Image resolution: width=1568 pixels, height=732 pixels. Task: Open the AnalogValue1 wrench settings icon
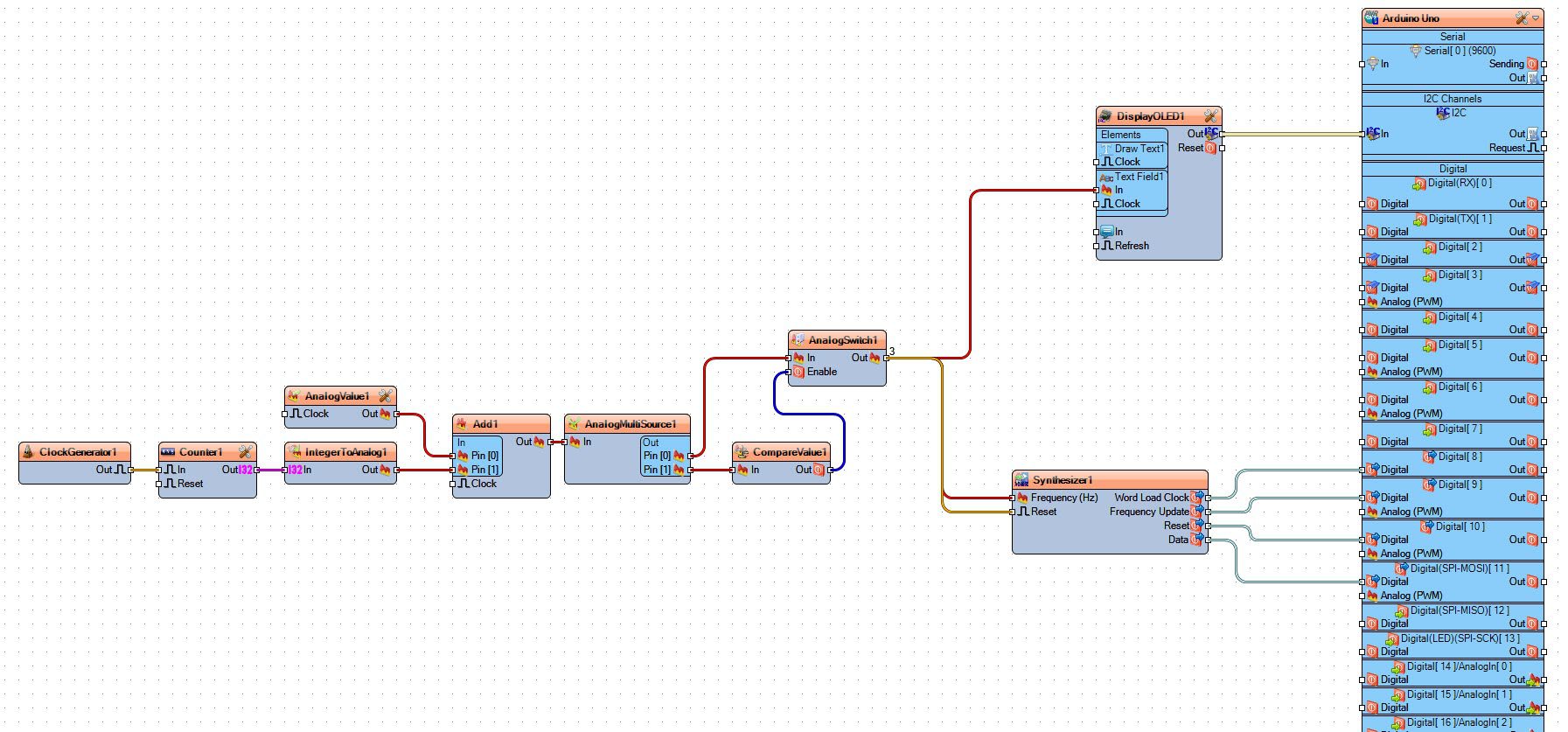pyautogui.click(x=385, y=396)
